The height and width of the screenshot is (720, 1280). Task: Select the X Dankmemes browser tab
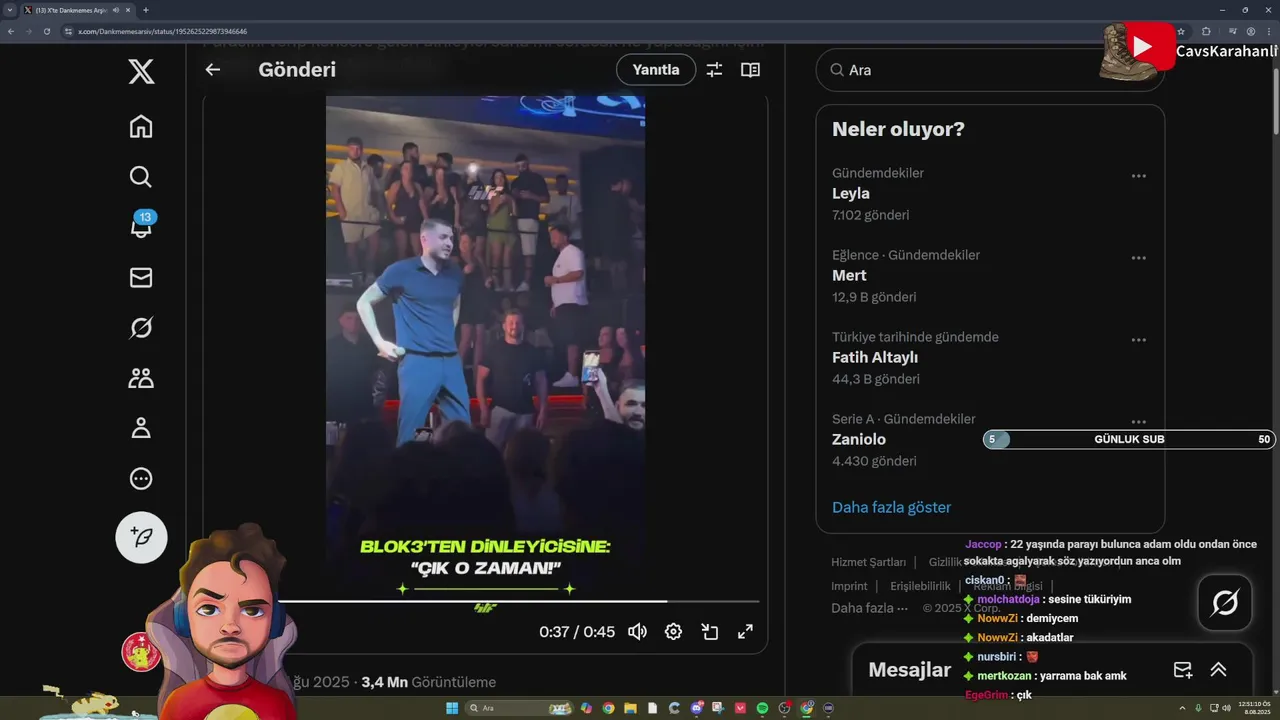coord(78,10)
